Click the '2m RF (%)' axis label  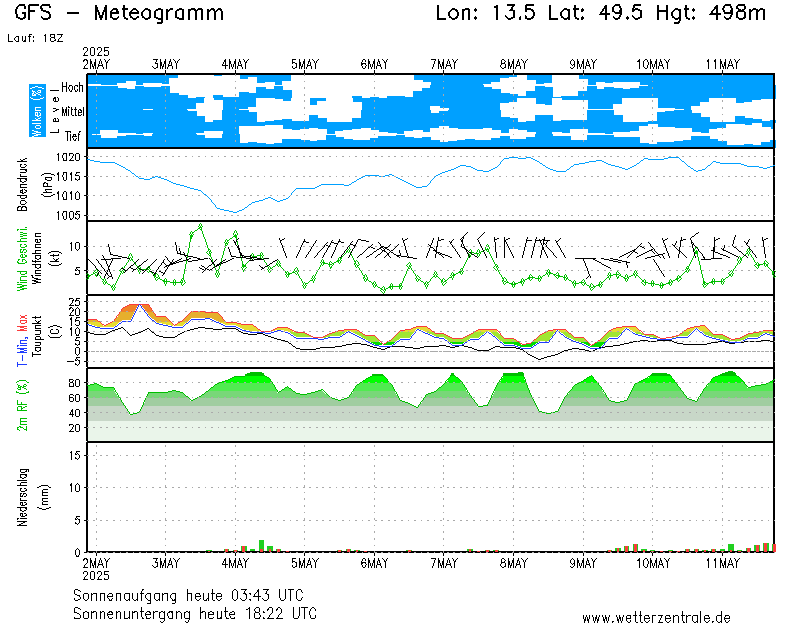point(22,405)
